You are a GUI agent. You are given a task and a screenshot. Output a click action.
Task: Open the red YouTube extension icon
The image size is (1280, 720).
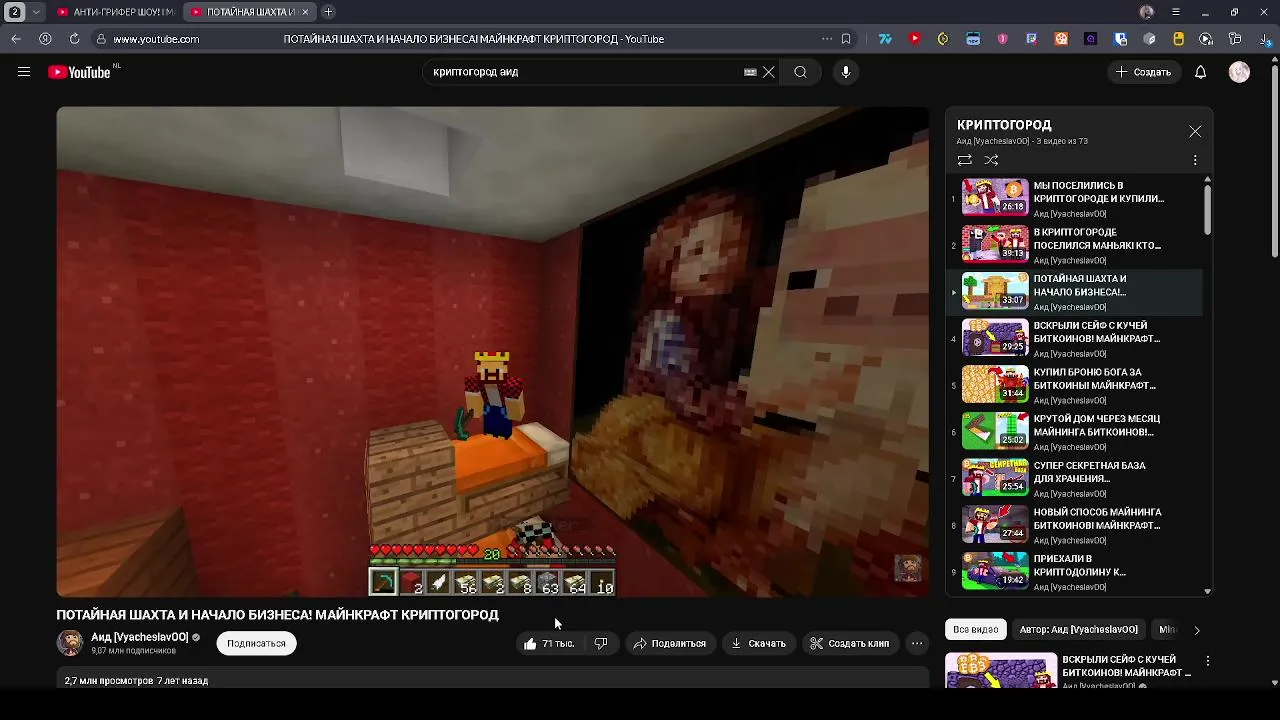point(914,39)
